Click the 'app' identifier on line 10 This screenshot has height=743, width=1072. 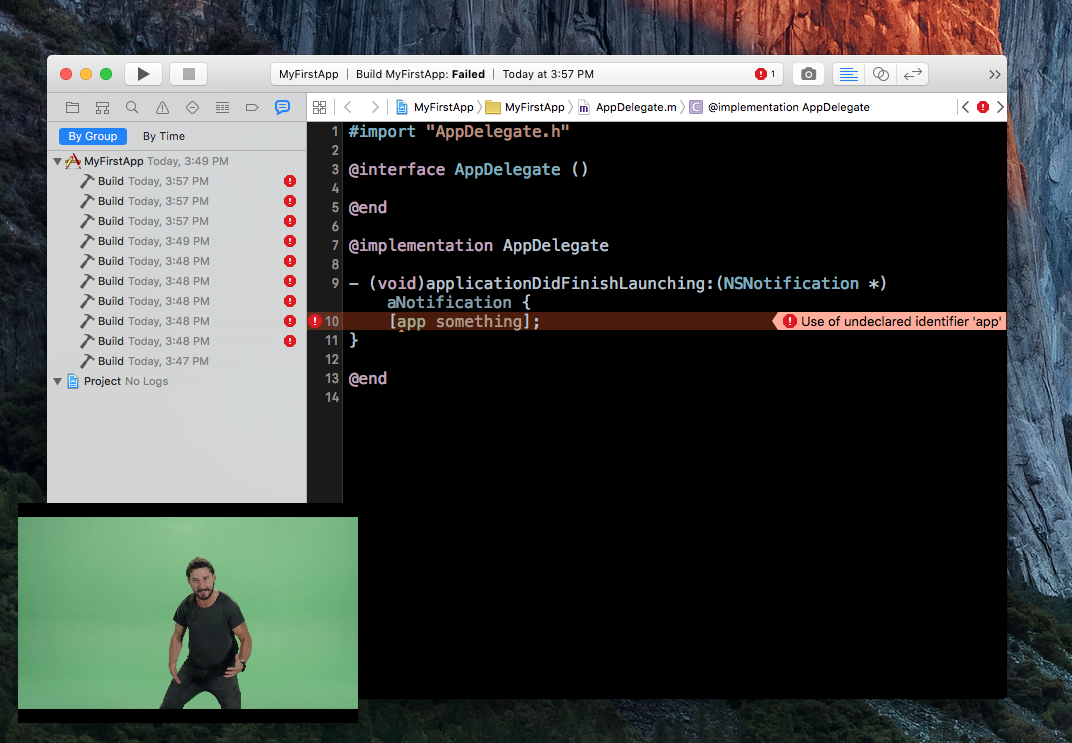click(411, 321)
